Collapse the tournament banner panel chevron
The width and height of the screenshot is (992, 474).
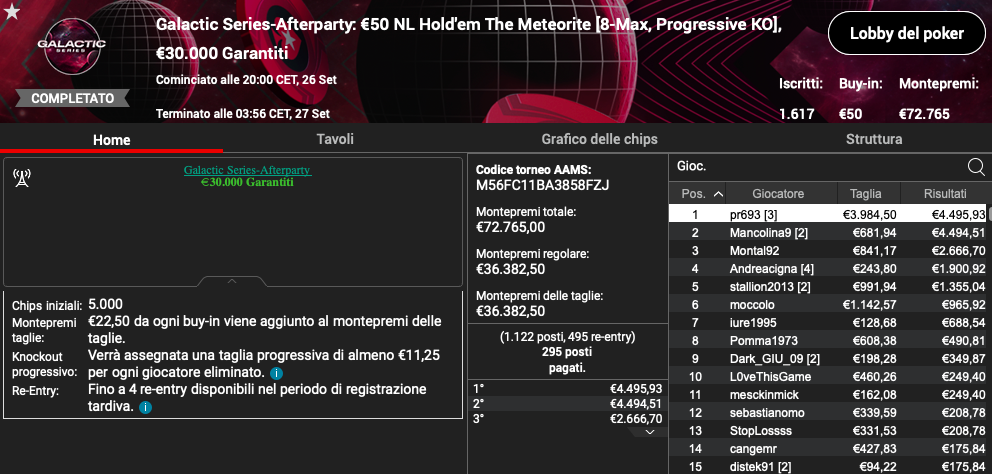[x=232, y=281]
